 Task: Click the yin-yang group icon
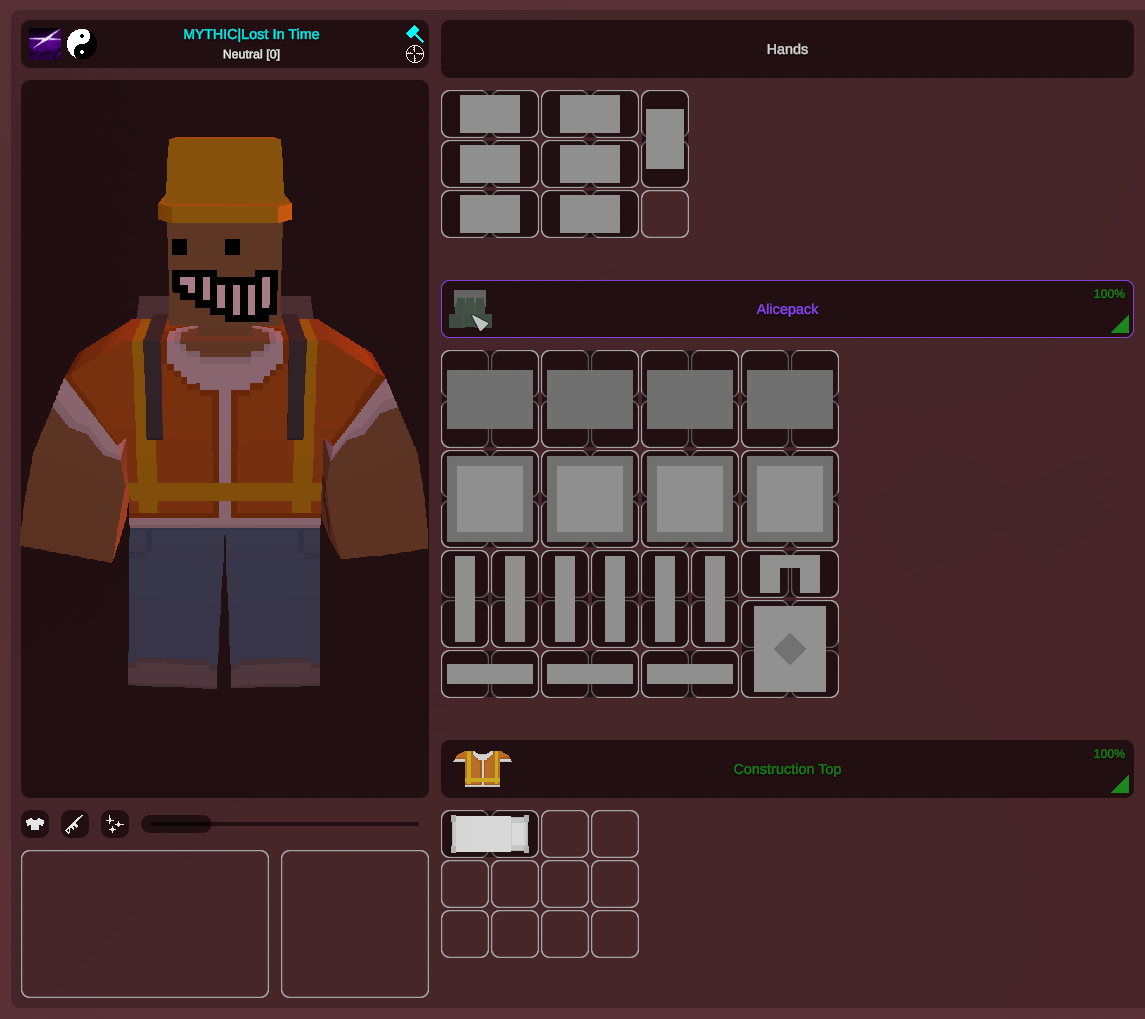pos(81,44)
